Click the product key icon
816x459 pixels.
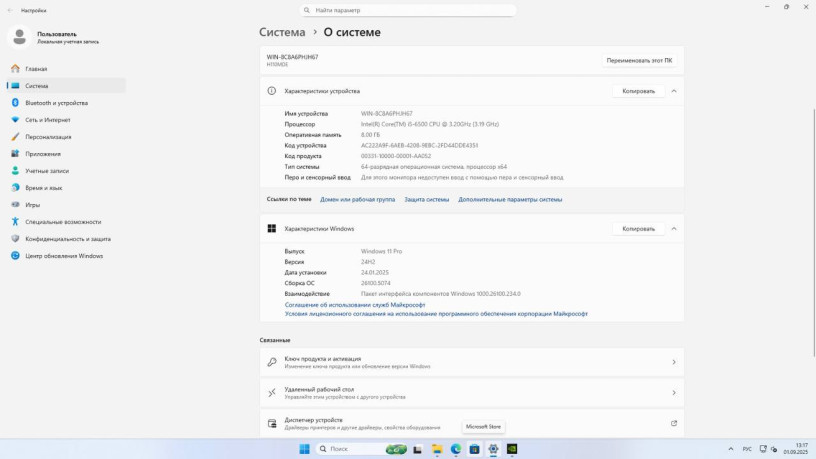(x=272, y=362)
